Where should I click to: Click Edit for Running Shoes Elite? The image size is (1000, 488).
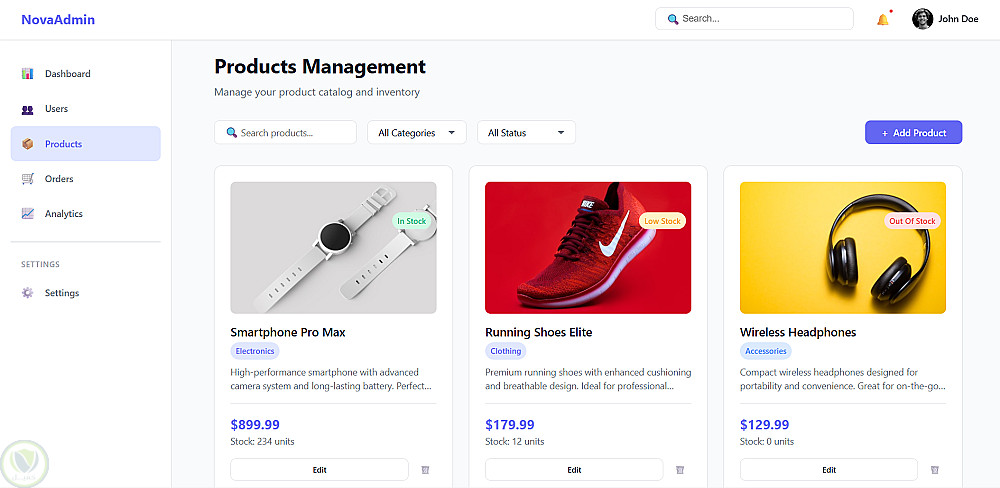(574, 470)
